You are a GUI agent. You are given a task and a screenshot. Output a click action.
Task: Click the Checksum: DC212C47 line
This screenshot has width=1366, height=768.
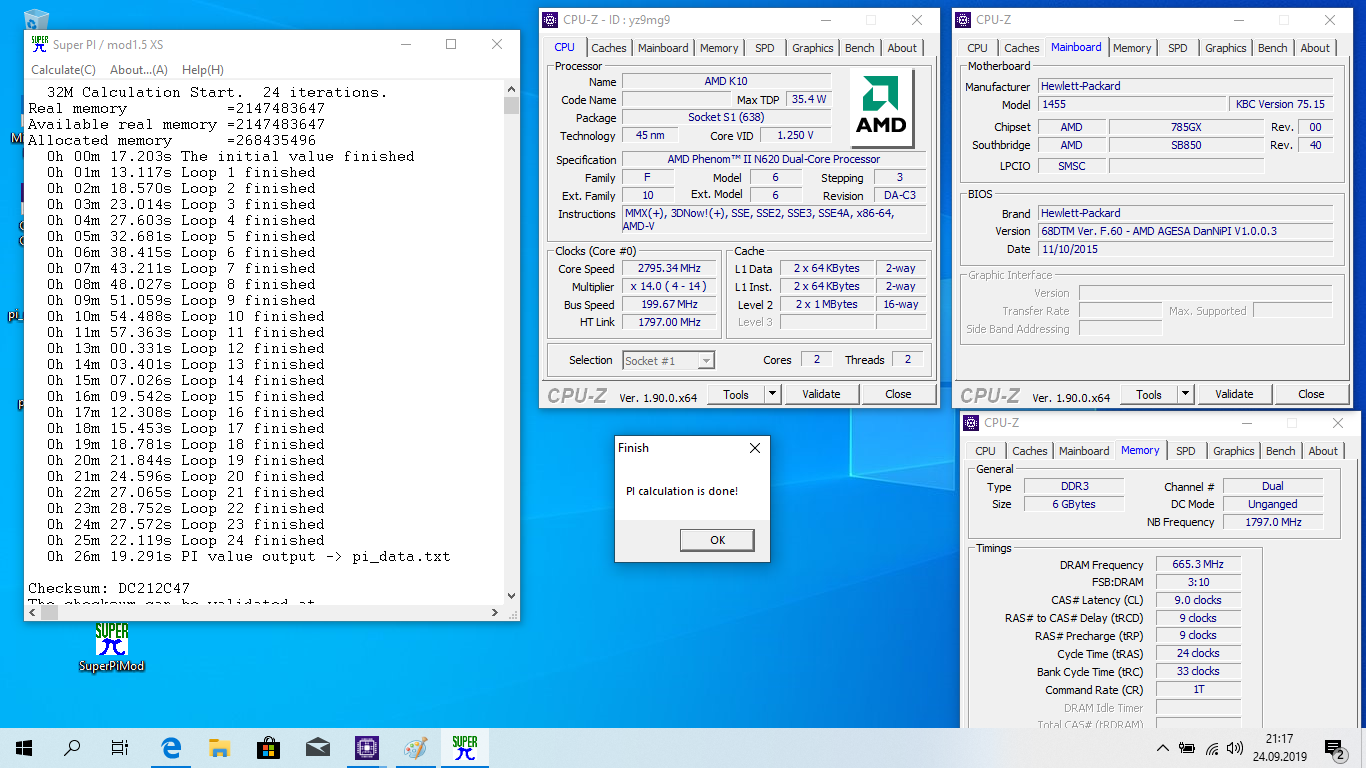pos(108,588)
